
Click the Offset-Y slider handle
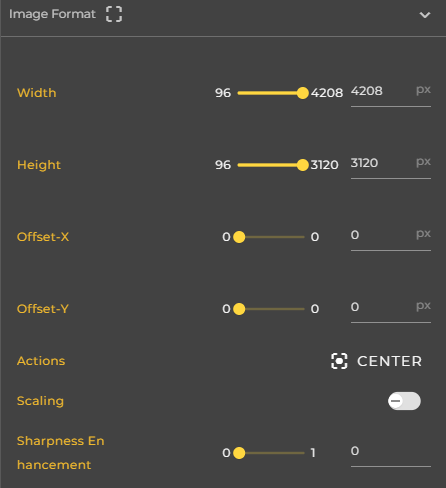coord(239,309)
